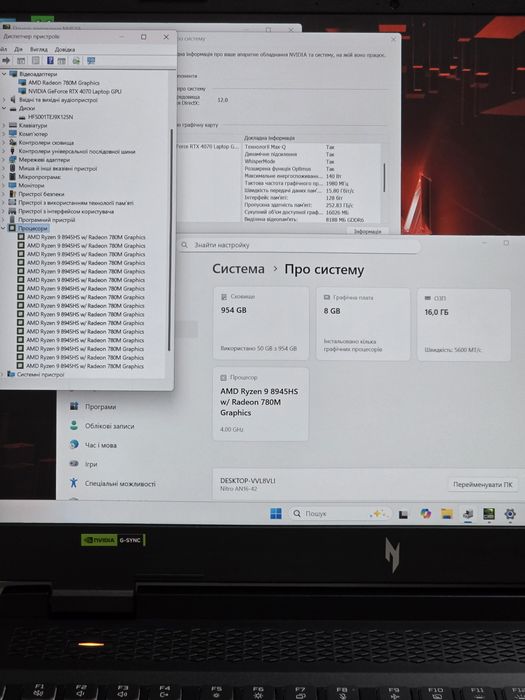Expand Вхідні та вихідні аудіопристрої node
The image size is (525, 700).
(x=4, y=100)
